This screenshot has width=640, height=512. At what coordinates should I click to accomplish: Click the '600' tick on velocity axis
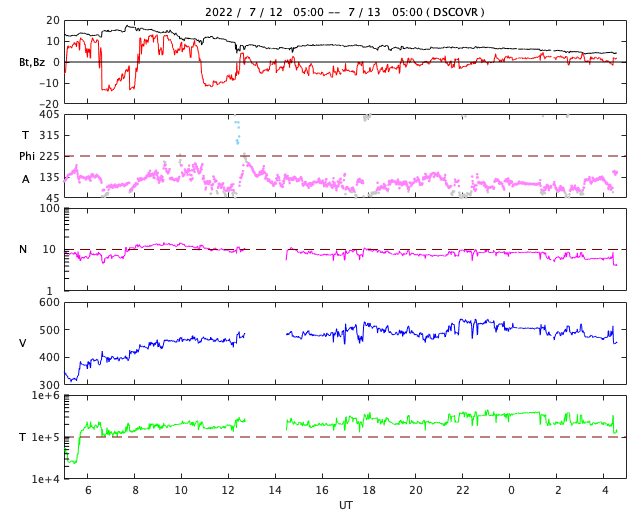(49, 303)
